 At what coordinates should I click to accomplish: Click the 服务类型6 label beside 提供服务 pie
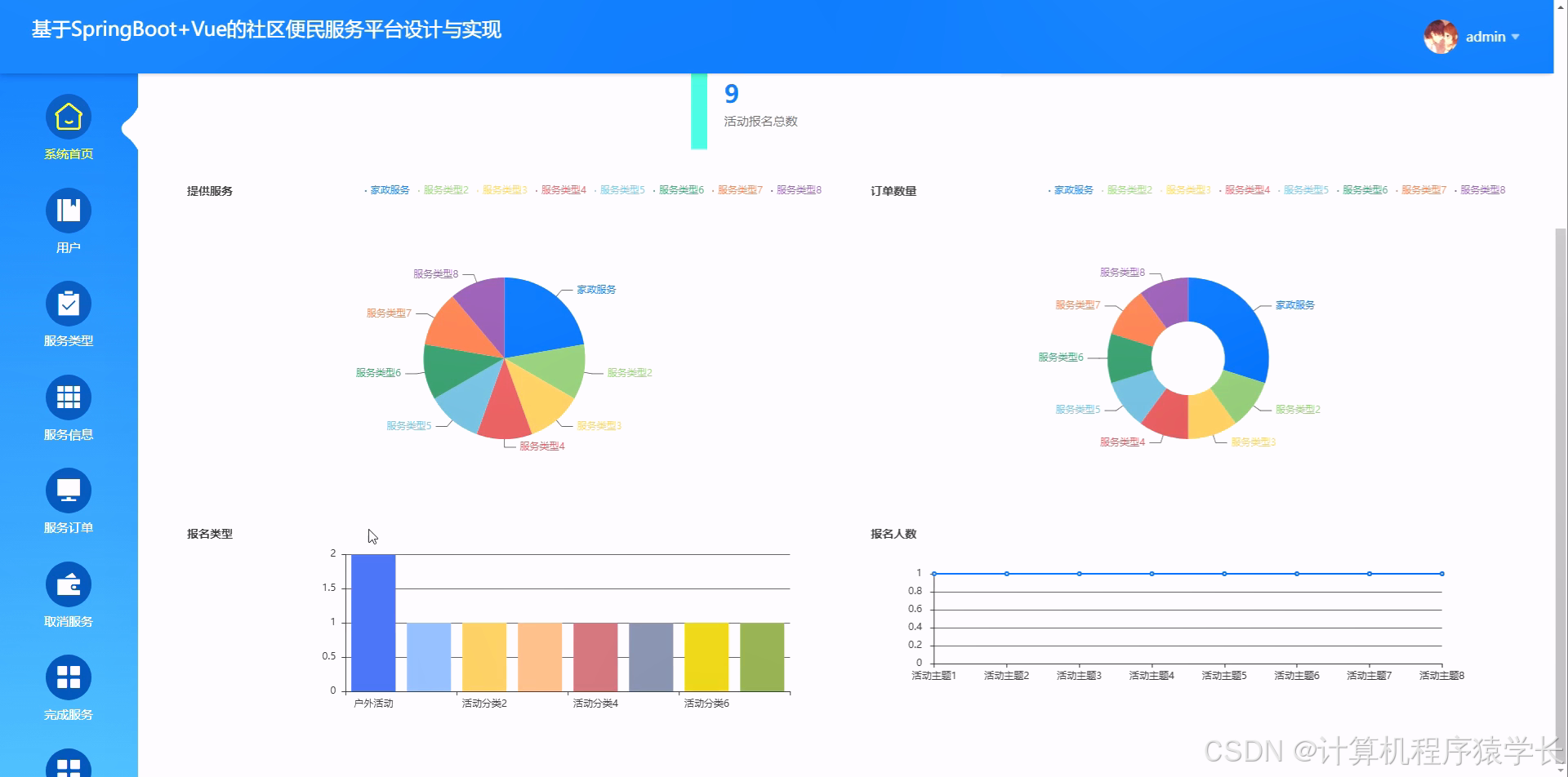pos(378,373)
